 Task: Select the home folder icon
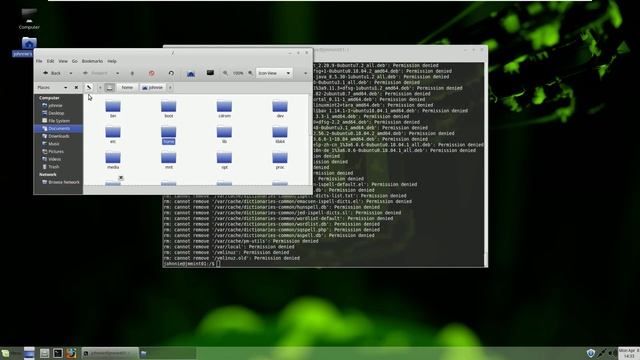point(169,132)
